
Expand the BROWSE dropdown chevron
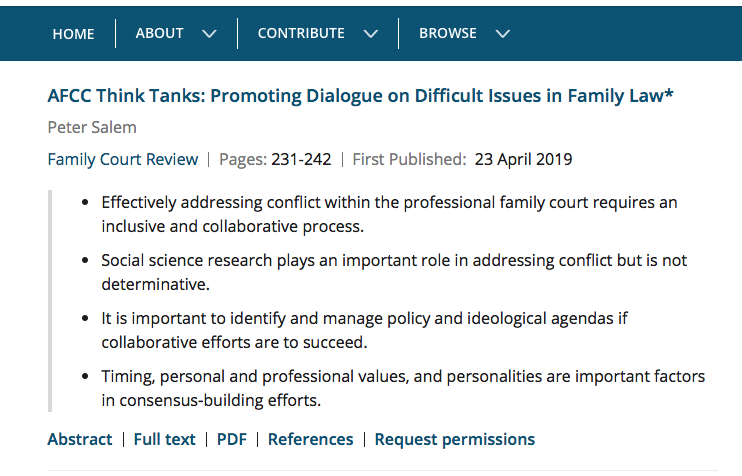pos(502,34)
